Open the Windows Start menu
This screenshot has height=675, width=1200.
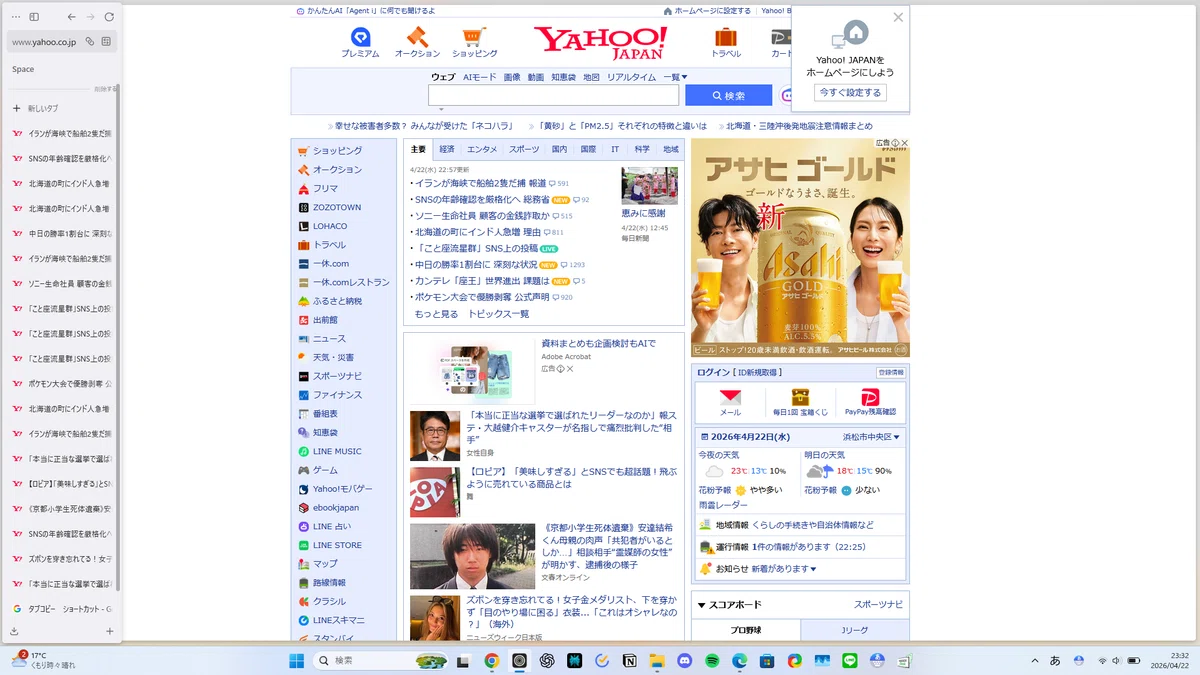(x=296, y=661)
